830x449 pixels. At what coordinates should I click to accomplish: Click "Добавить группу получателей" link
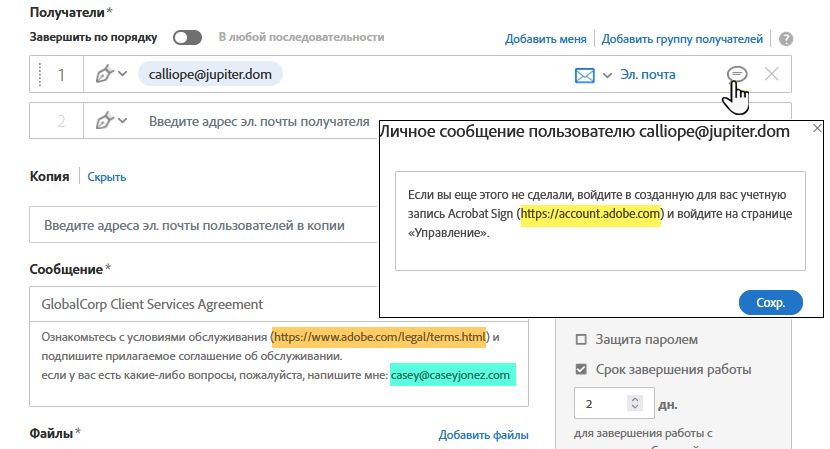coord(682,39)
